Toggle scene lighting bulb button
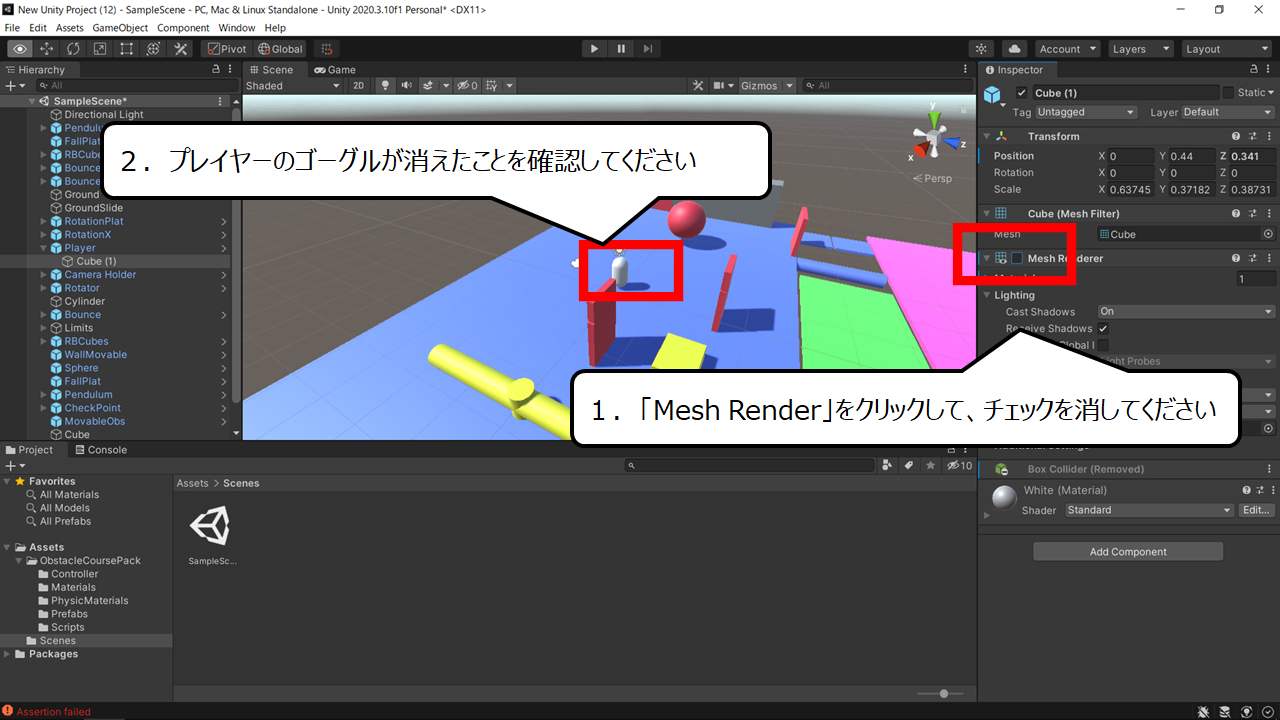 pos(385,86)
